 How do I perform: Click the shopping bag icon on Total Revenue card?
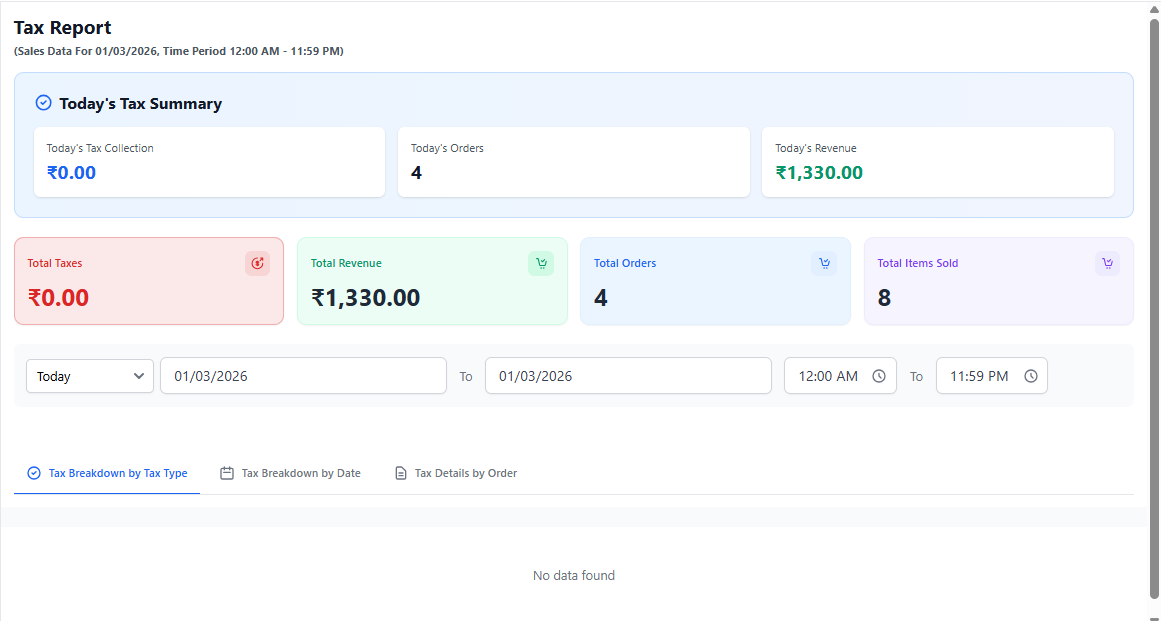[x=541, y=263]
